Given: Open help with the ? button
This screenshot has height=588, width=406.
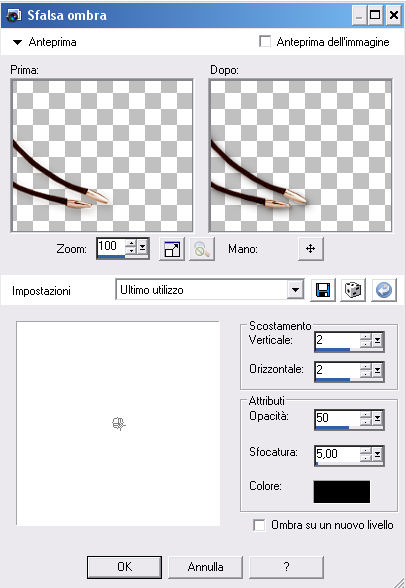Looking at the screenshot, I should [286, 567].
